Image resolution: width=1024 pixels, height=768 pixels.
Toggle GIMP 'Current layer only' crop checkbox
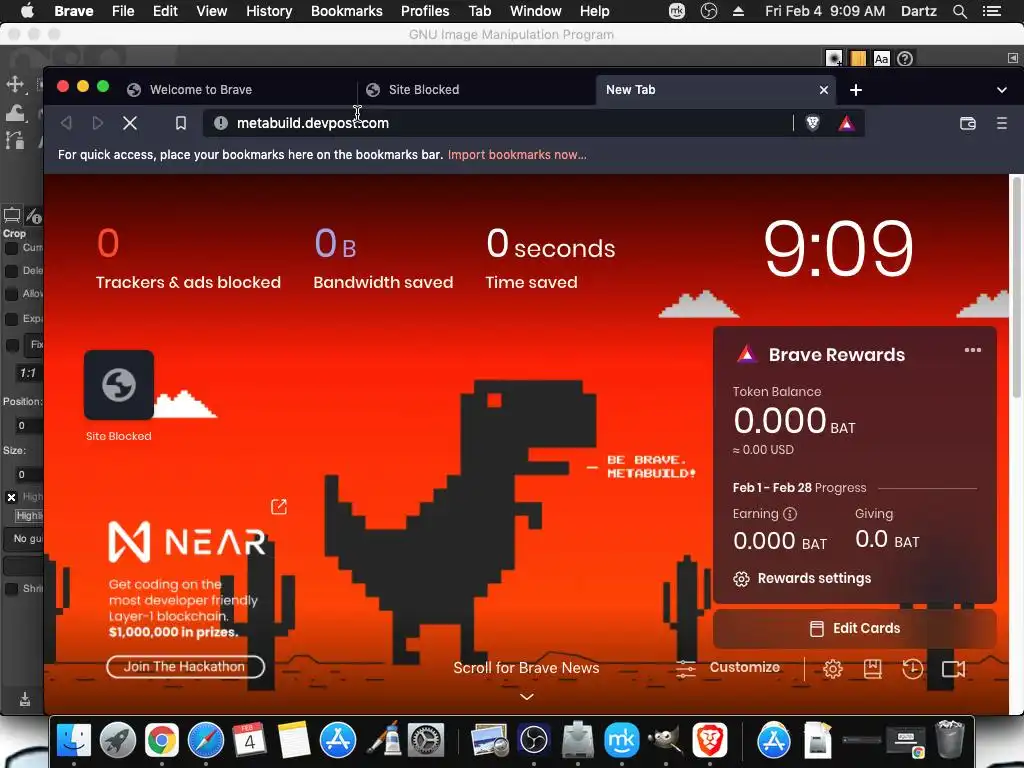tap(11, 248)
